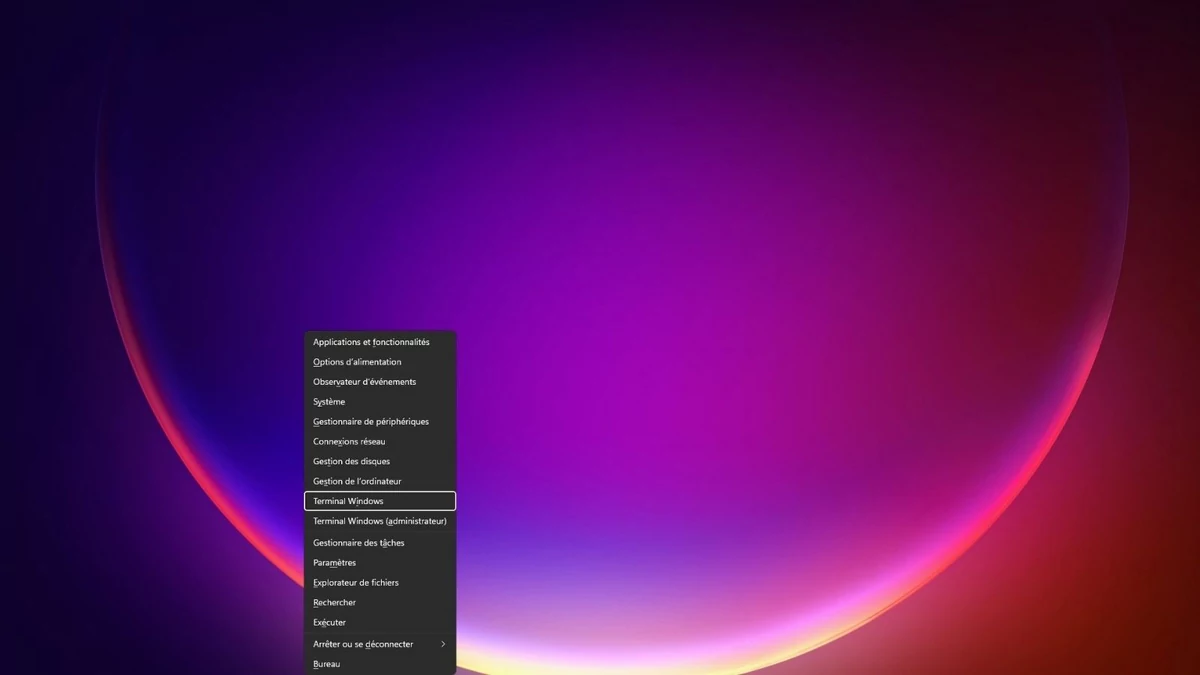Choose Connexions réseau
The image size is (1200, 675).
pos(380,442)
